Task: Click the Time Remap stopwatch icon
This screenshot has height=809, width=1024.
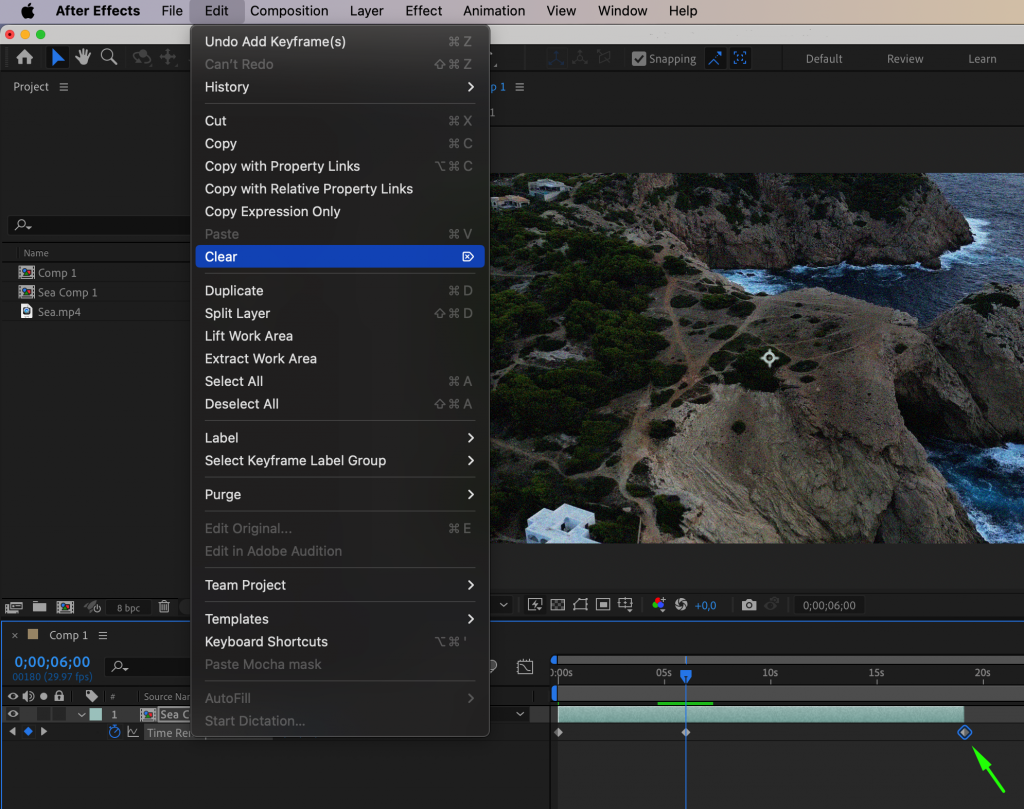Action: pos(113,732)
